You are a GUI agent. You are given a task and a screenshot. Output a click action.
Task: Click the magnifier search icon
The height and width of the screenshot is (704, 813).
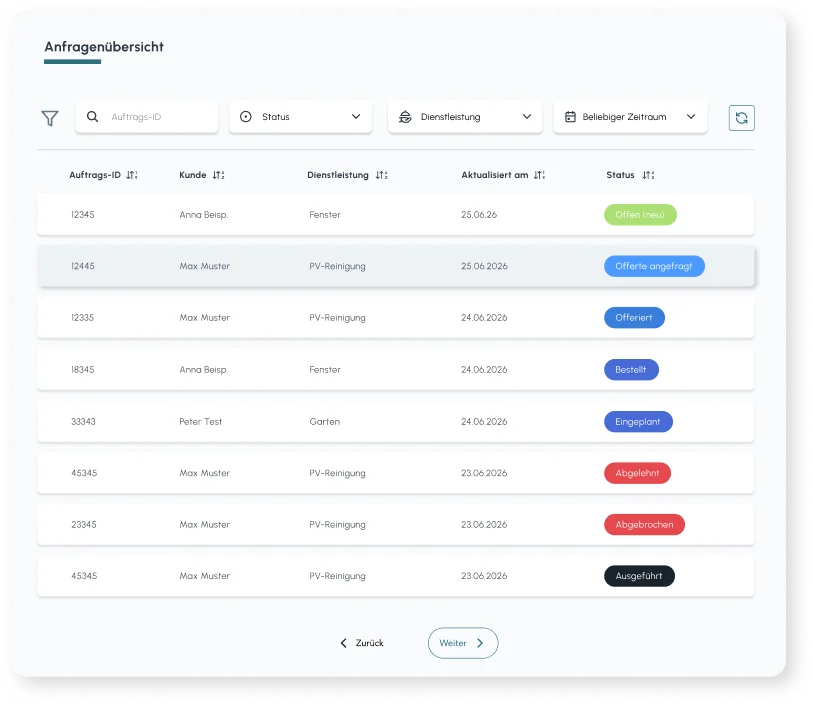tap(93, 117)
